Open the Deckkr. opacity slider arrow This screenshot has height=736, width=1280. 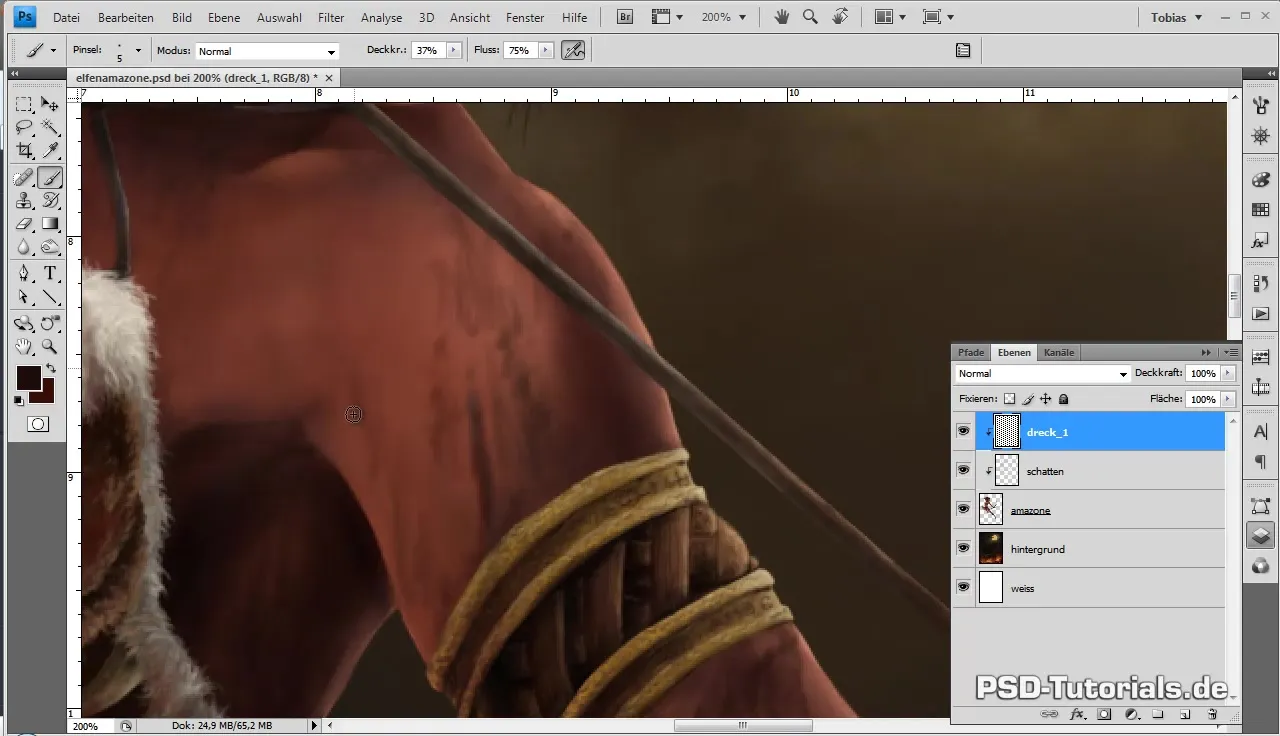coord(454,50)
